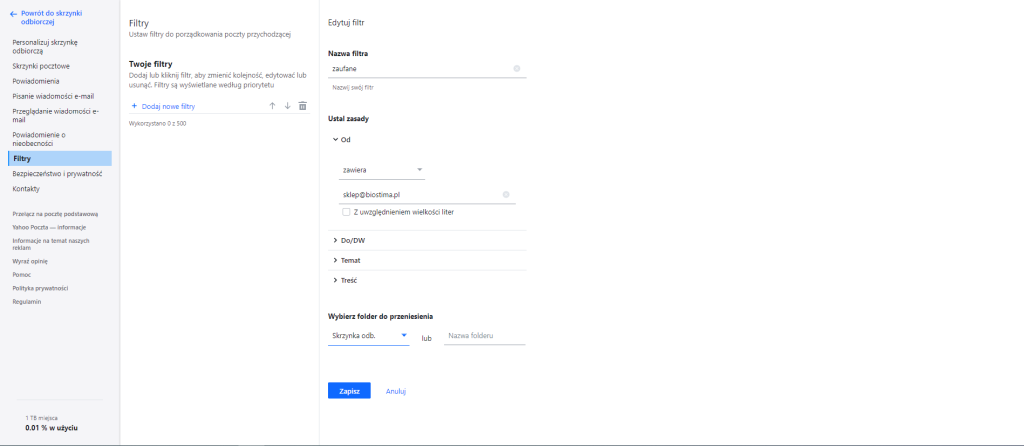Open 'Polityka prywatności' link
This screenshot has height=446, width=1024.
coord(40,288)
